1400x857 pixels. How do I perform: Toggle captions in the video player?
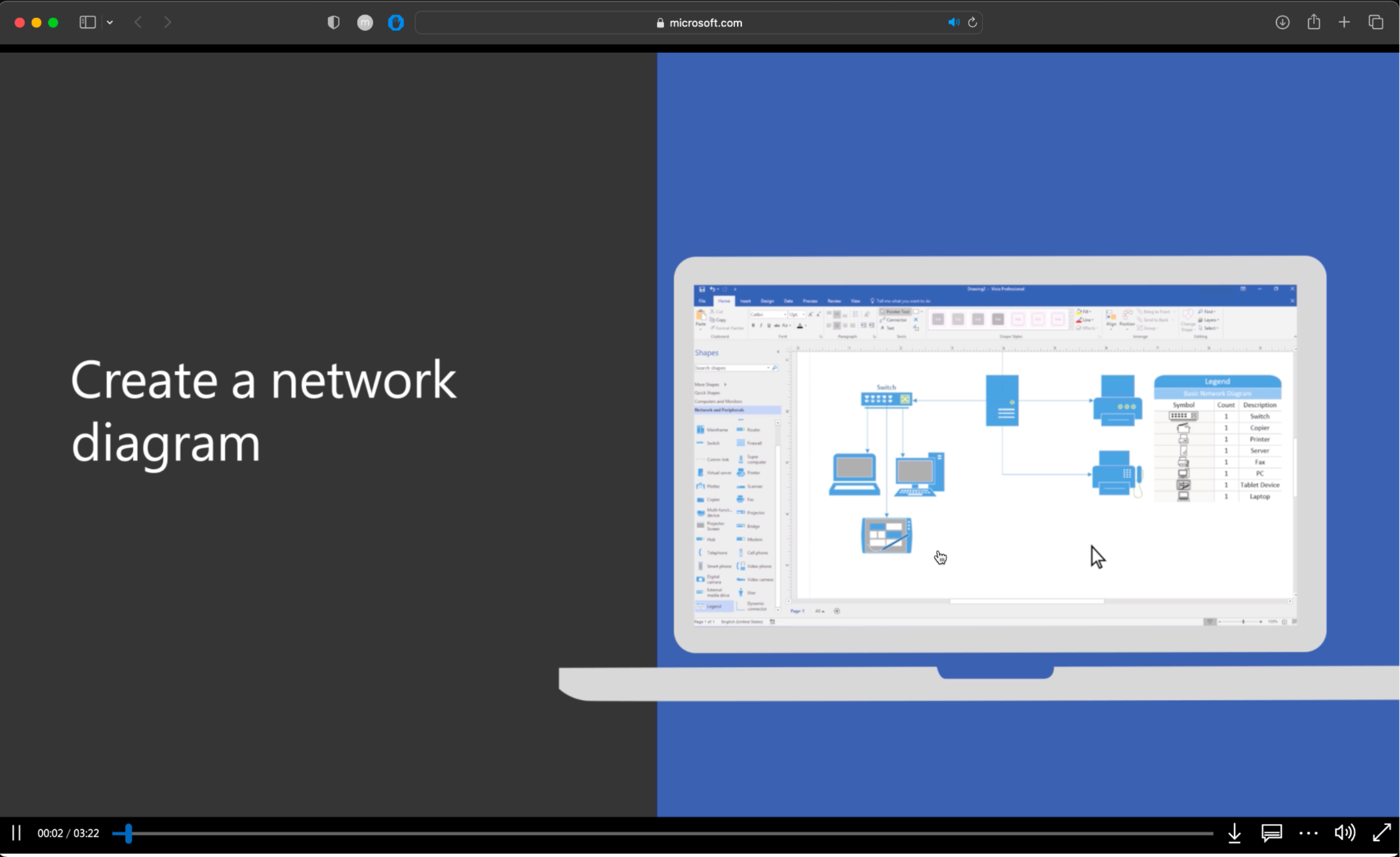tap(1271, 833)
